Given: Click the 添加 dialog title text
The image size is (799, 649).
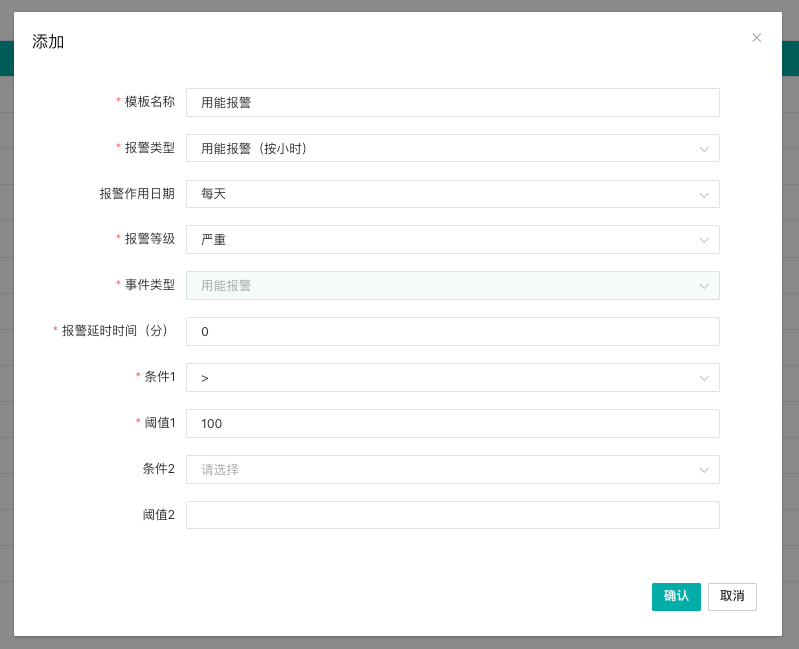Looking at the screenshot, I should tap(48, 42).
